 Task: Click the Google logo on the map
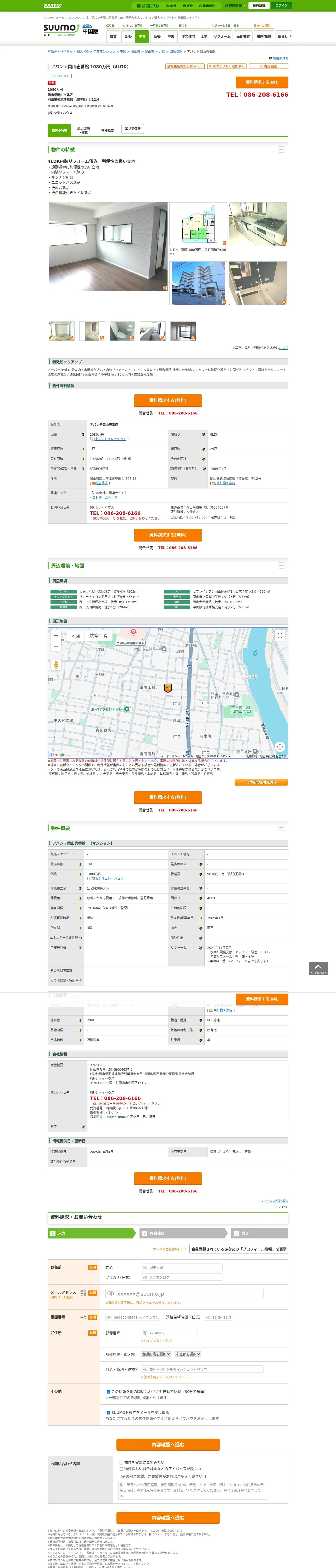[58, 755]
